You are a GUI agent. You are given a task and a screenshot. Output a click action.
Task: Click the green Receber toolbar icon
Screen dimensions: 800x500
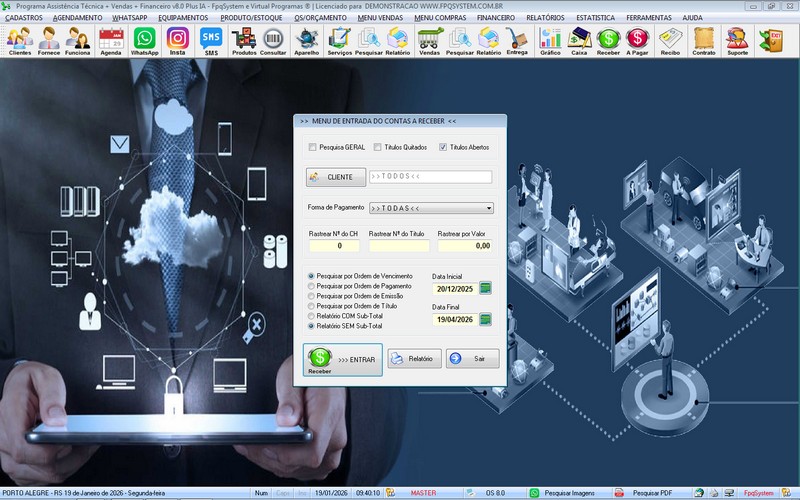(608, 41)
